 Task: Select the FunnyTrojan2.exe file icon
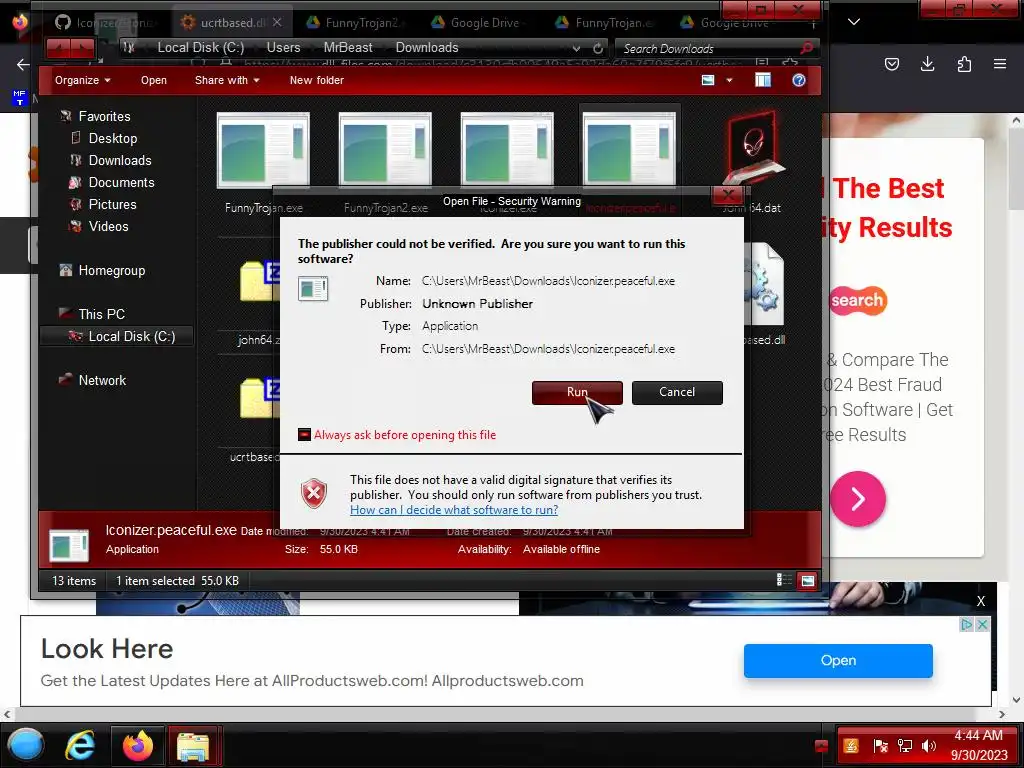[x=385, y=151]
